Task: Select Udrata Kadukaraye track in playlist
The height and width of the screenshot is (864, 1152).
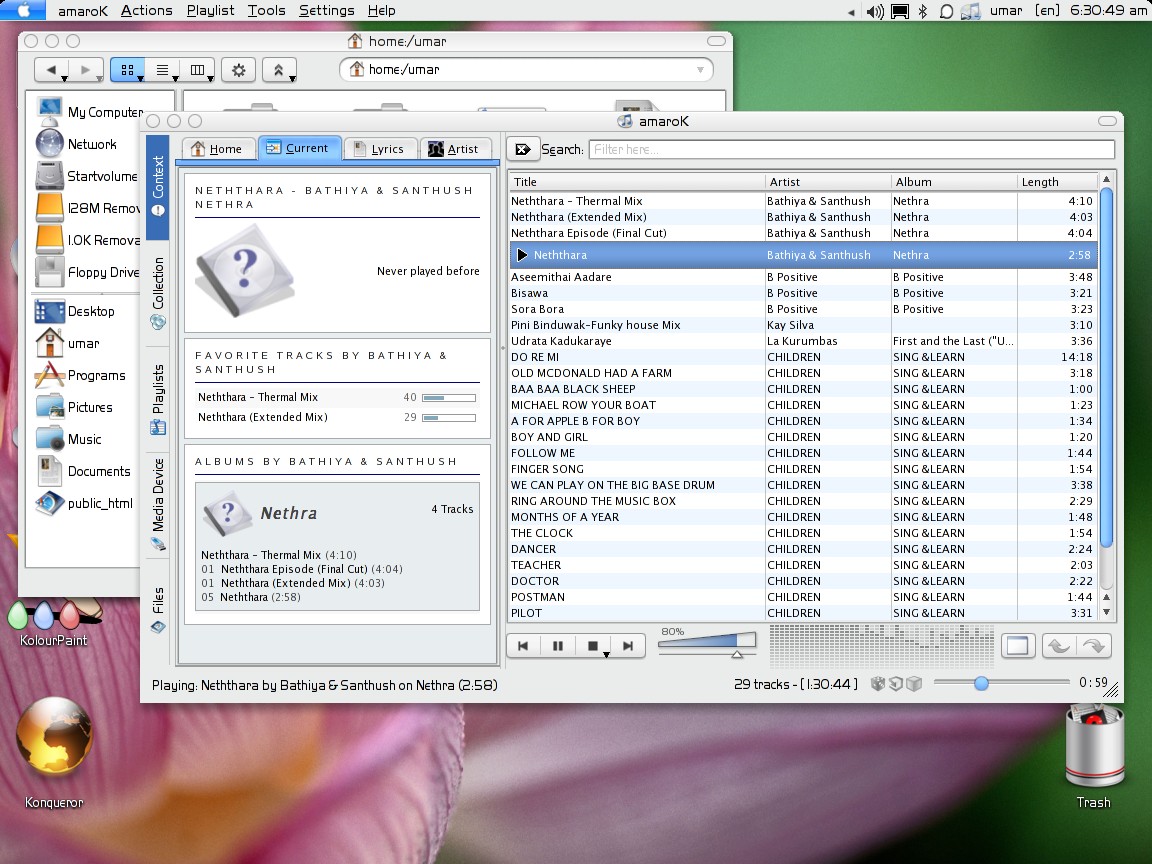Action: point(803,341)
